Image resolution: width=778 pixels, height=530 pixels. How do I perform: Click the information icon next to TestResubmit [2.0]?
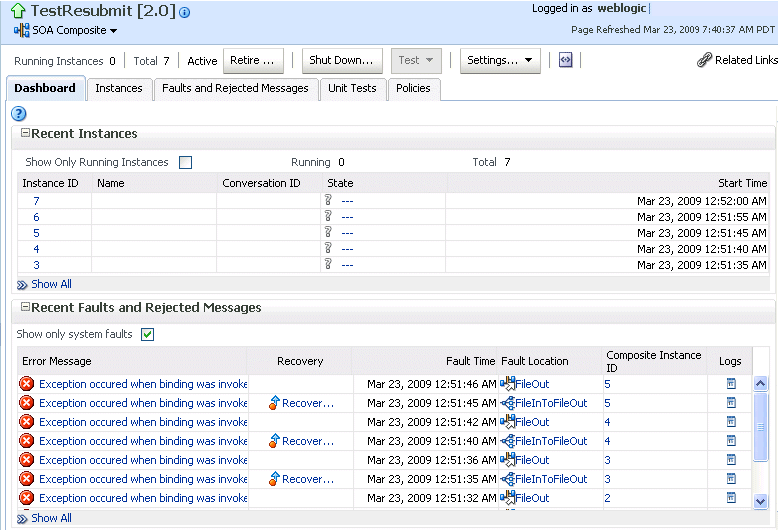coord(185,12)
